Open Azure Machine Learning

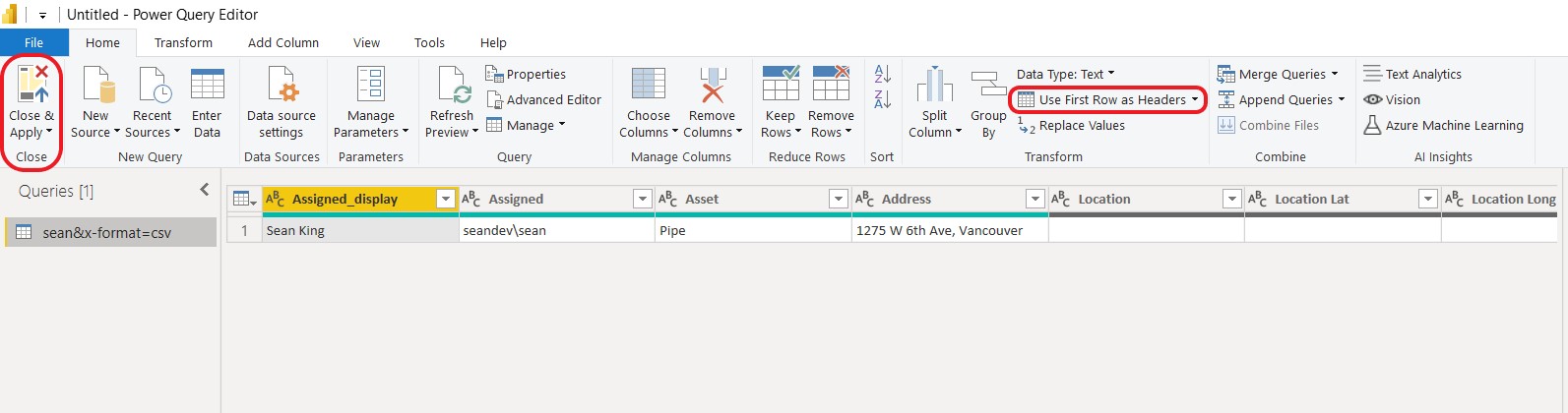pyautogui.click(x=1443, y=125)
